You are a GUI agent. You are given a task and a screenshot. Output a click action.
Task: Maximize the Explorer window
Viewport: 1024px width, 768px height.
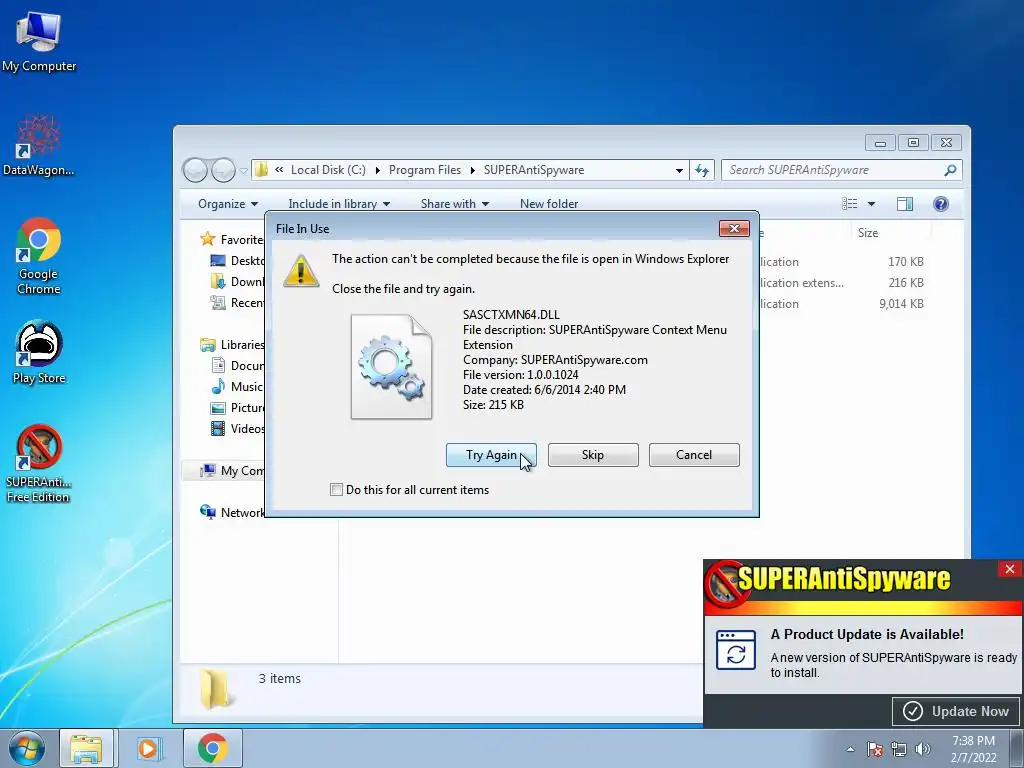click(x=913, y=142)
